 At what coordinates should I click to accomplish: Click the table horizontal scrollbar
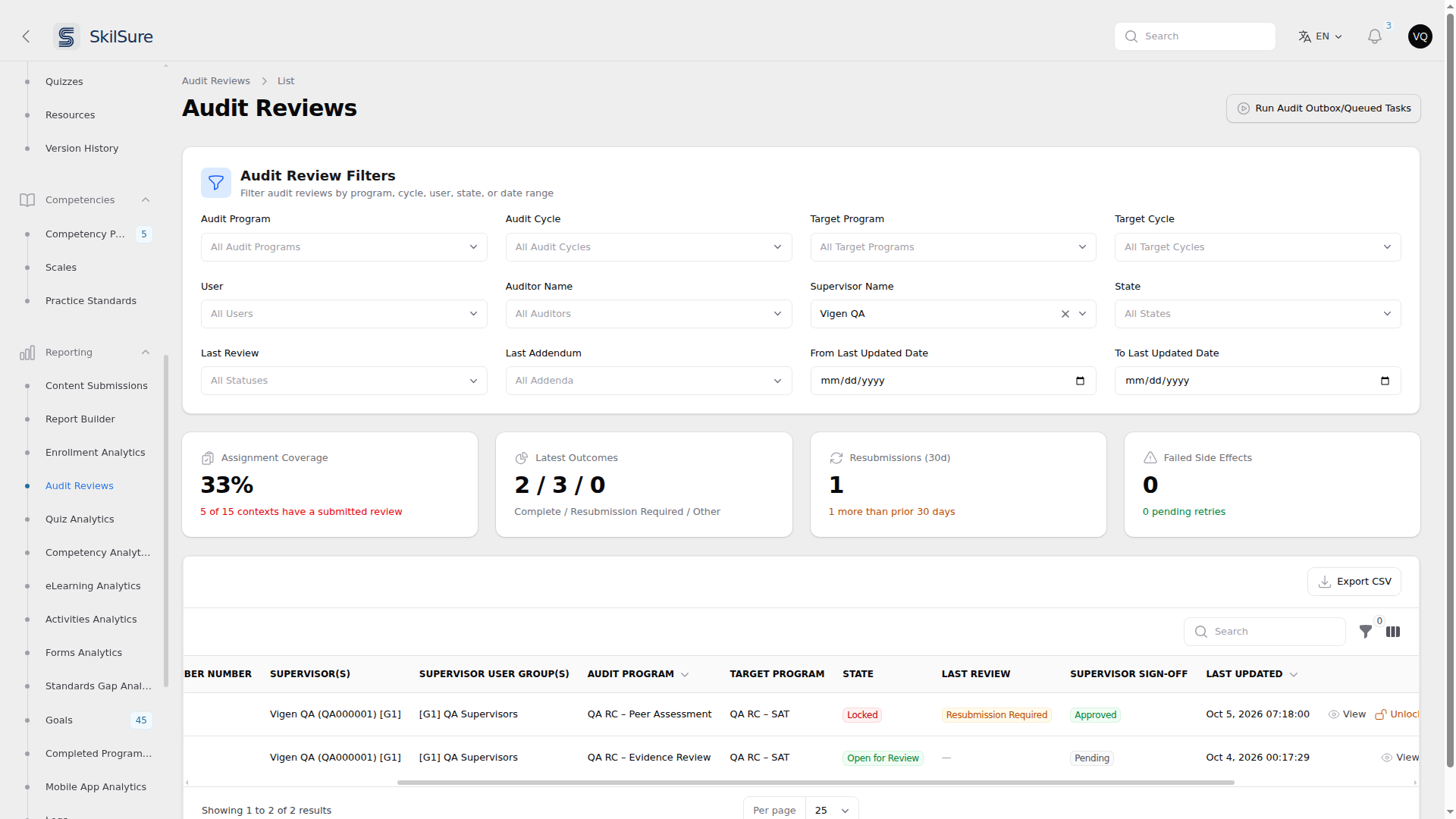815,783
